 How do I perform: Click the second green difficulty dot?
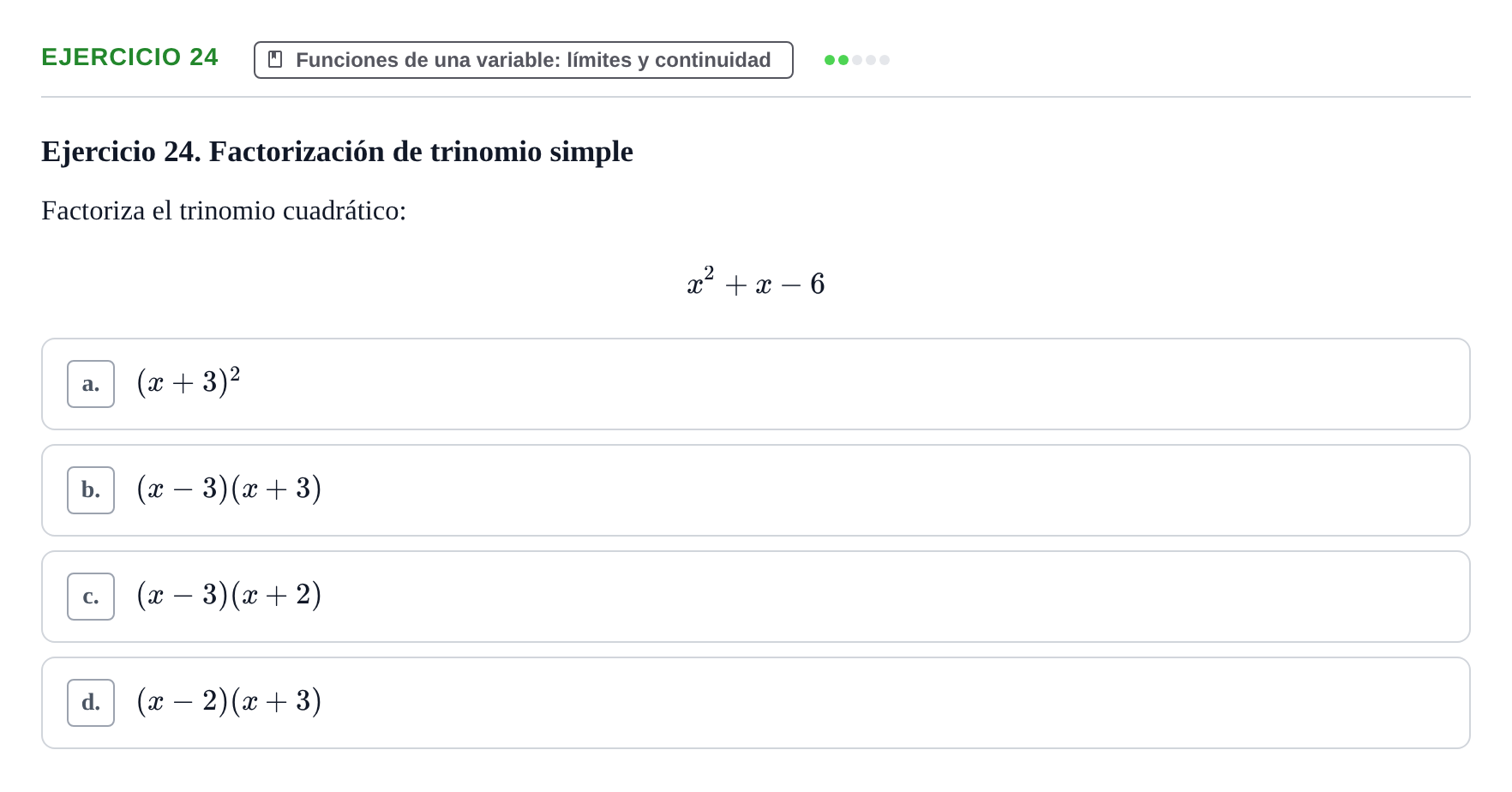[x=843, y=60]
